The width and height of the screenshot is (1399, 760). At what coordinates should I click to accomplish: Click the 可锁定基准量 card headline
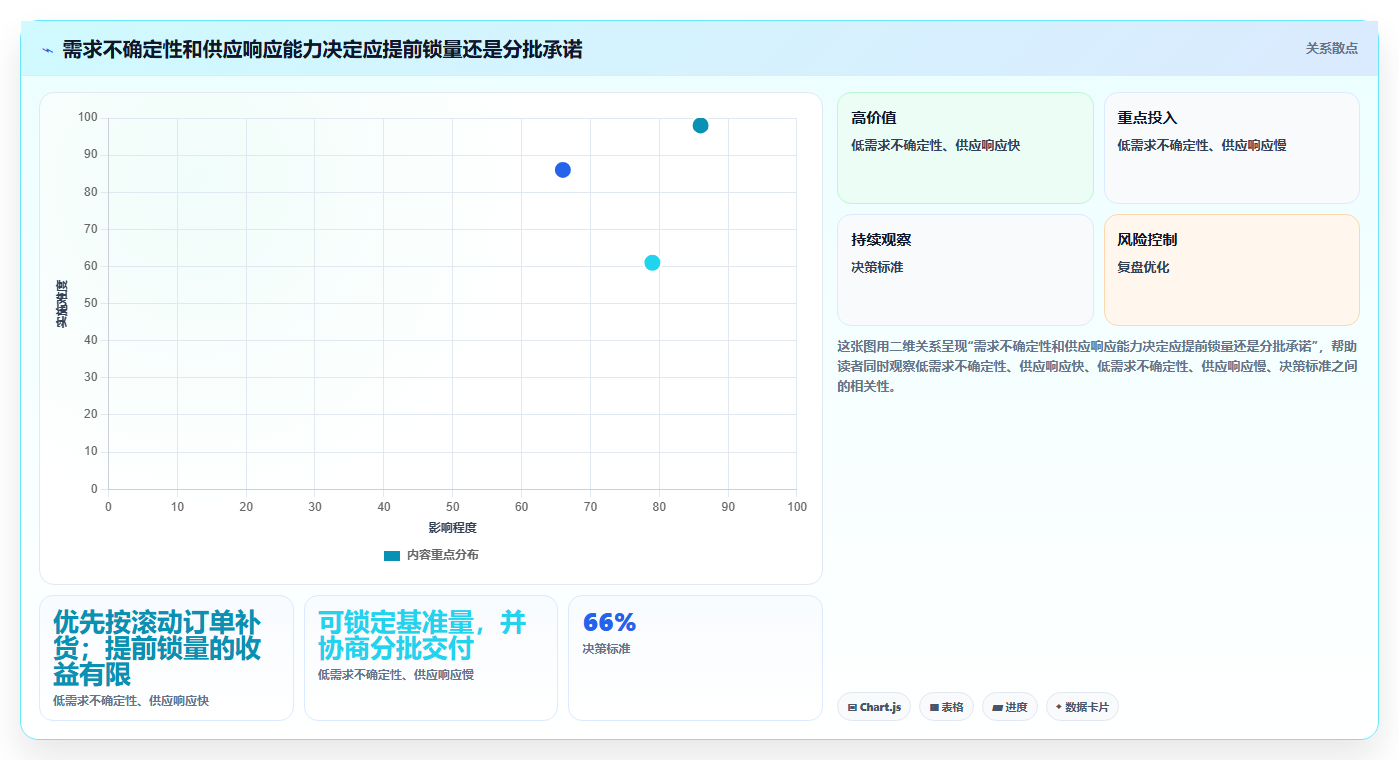coord(422,635)
